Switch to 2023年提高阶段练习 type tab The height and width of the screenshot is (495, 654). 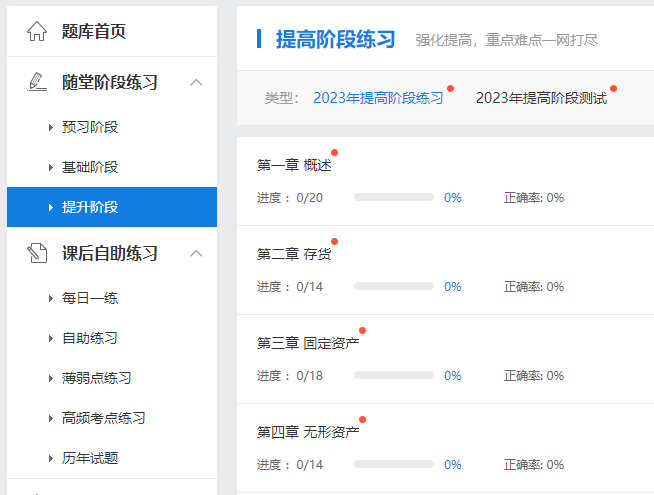(377, 98)
